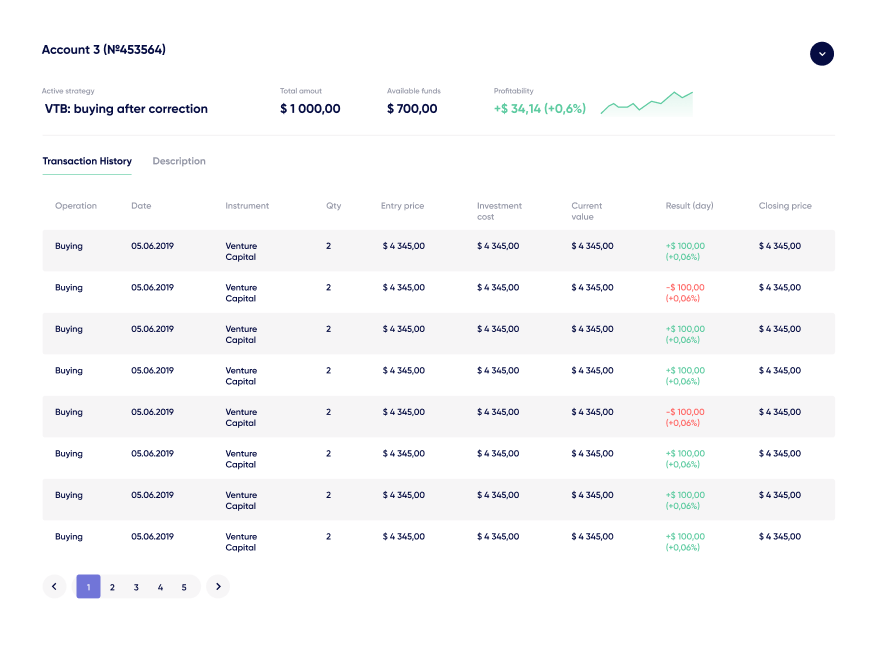Open page 4 of the transaction history
Image resolution: width=879 pixels, height=649 pixels.
coord(160,587)
